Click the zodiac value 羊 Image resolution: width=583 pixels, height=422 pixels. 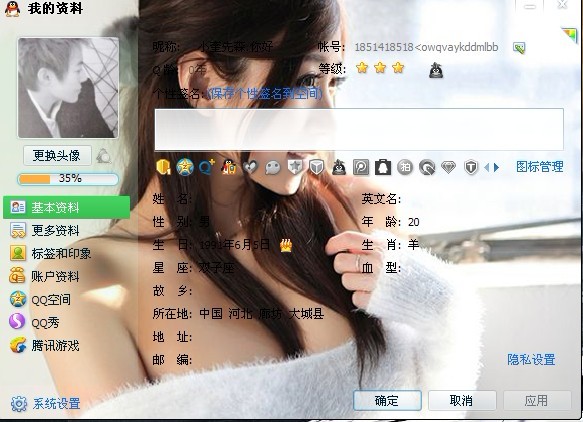(x=413, y=245)
